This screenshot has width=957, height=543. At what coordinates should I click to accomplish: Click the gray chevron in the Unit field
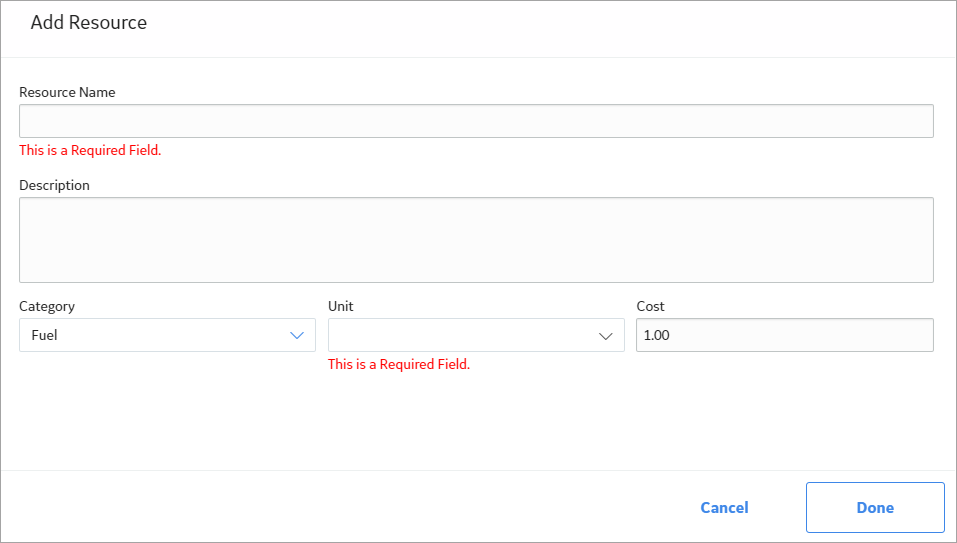tap(605, 336)
